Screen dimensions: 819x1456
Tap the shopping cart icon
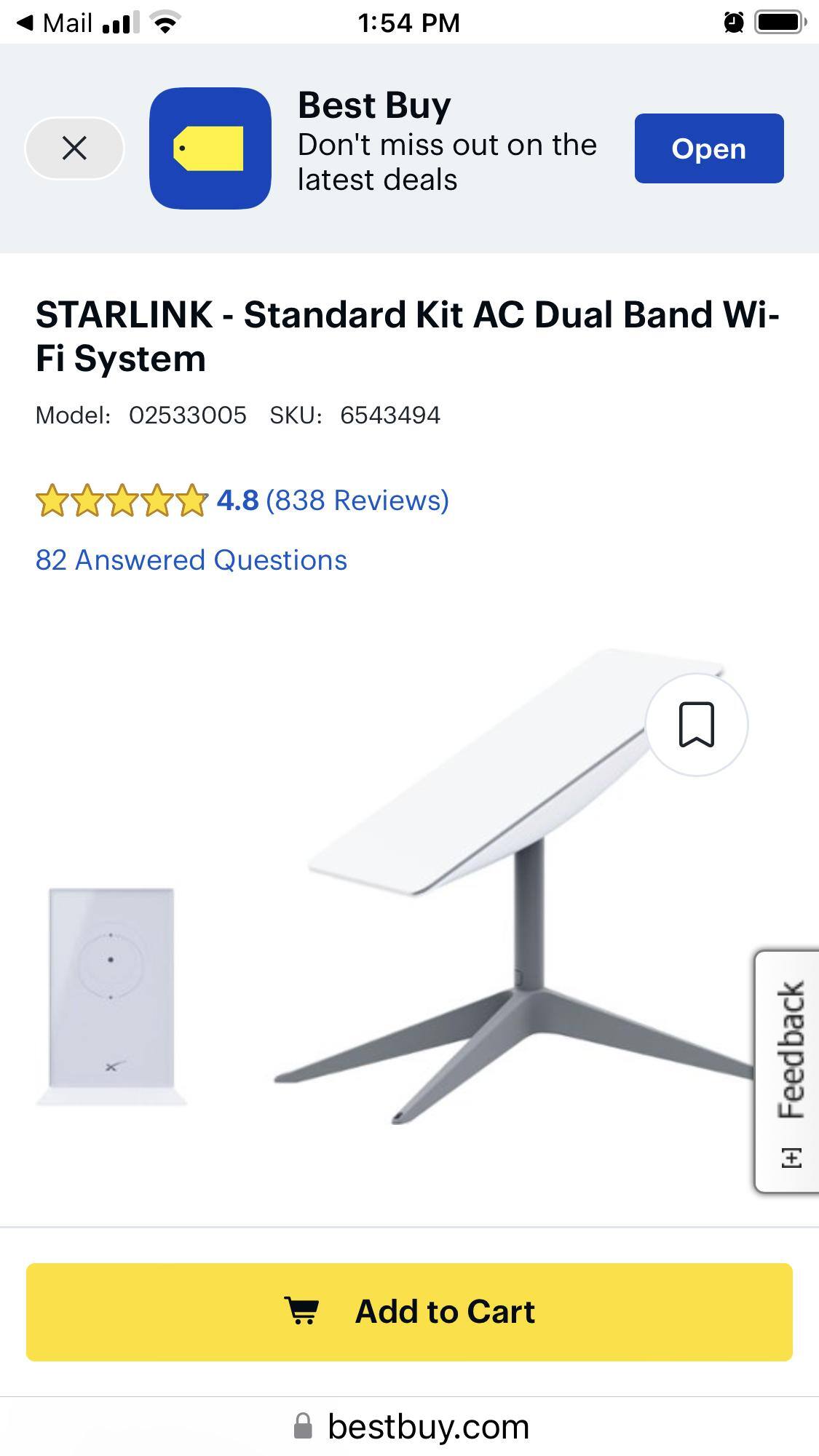[x=301, y=1311]
